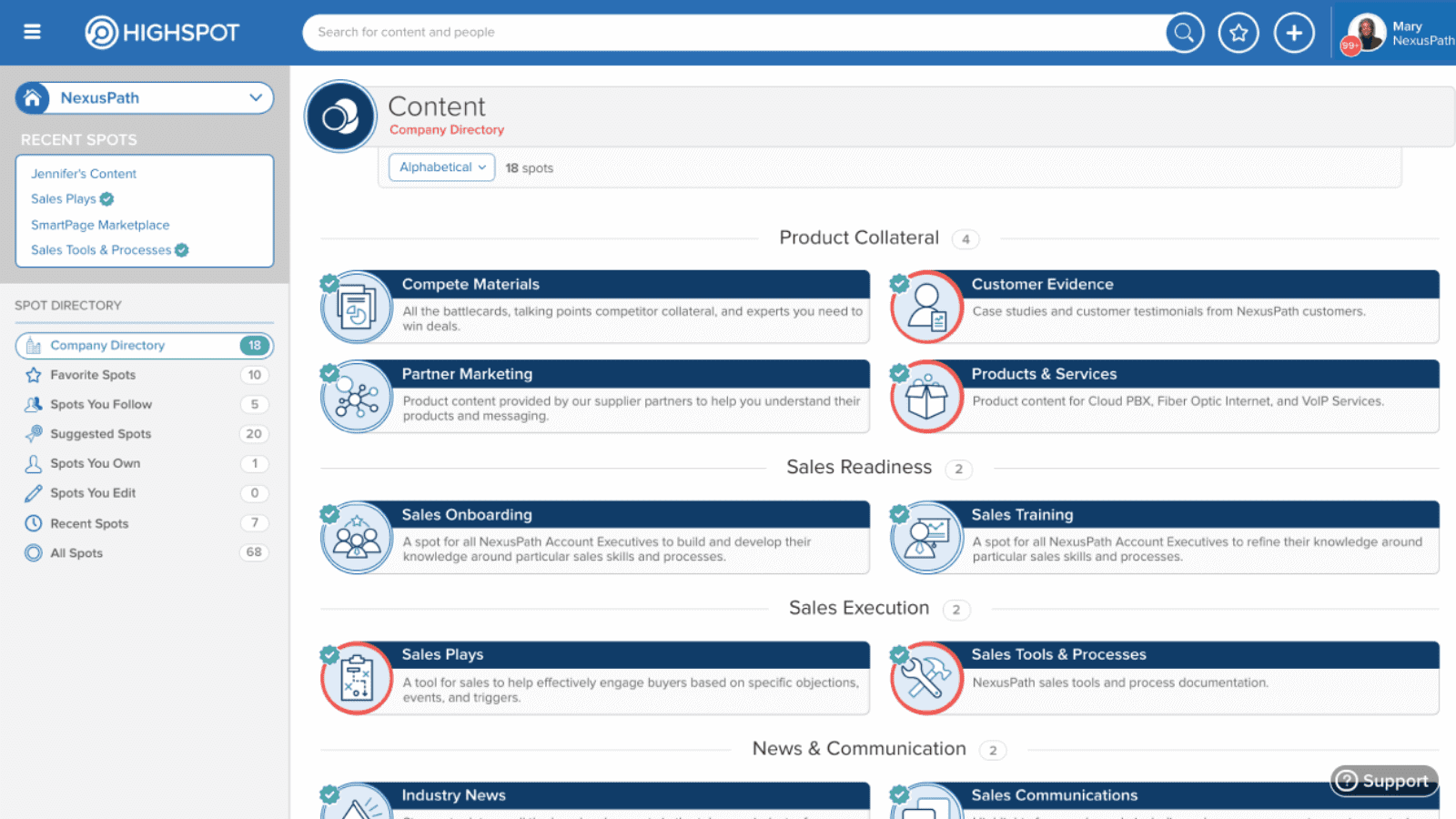Image resolution: width=1456 pixels, height=819 pixels.
Task: Open Partner Marketing spot icon
Action: coord(357,397)
